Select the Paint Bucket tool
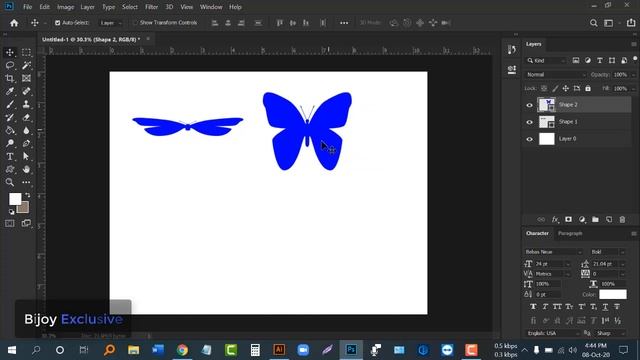 [10, 131]
